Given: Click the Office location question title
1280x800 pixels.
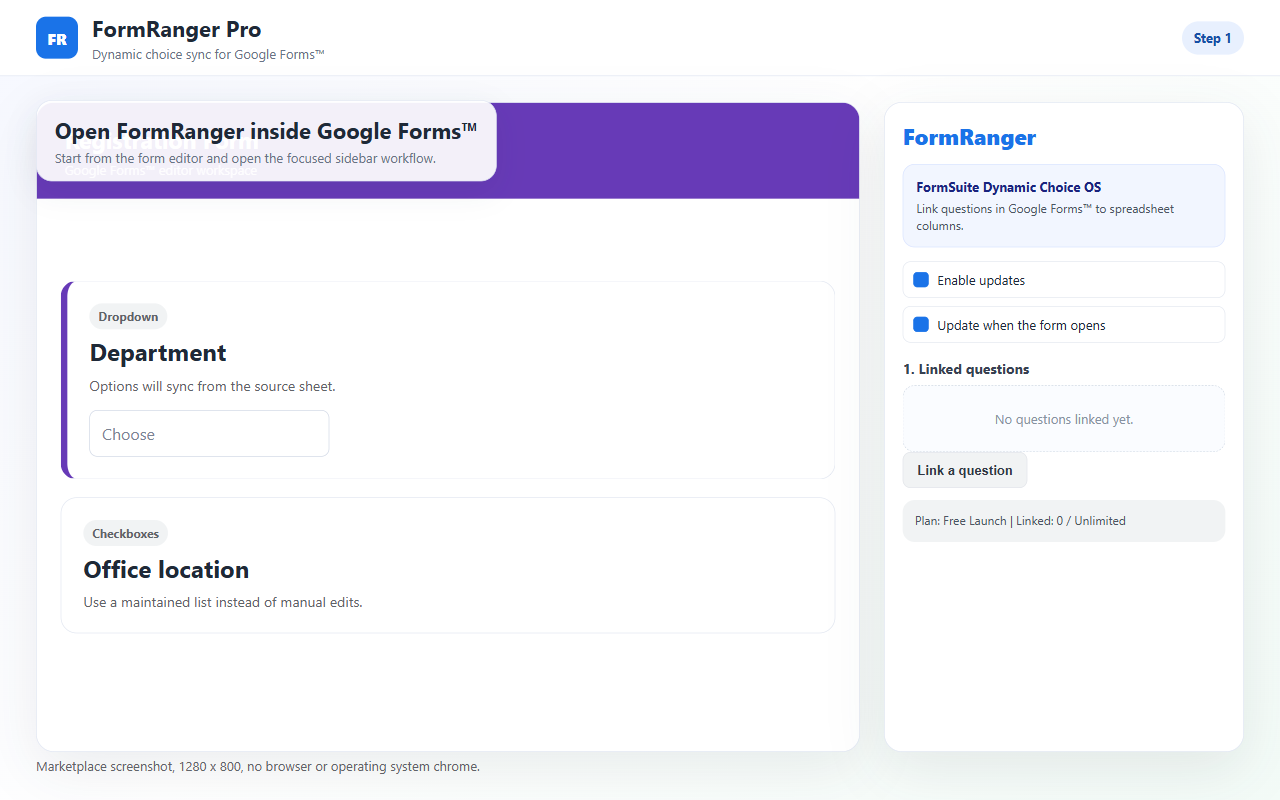Looking at the screenshot, I should pyautogui.click(x=166, y=570).
